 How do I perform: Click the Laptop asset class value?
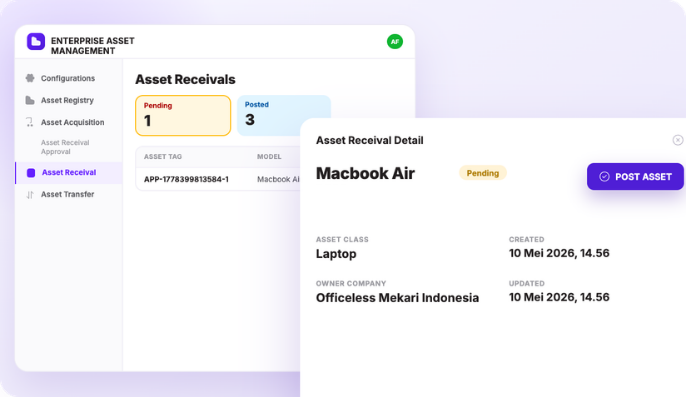pyautogui.click(x=336, y=254)
